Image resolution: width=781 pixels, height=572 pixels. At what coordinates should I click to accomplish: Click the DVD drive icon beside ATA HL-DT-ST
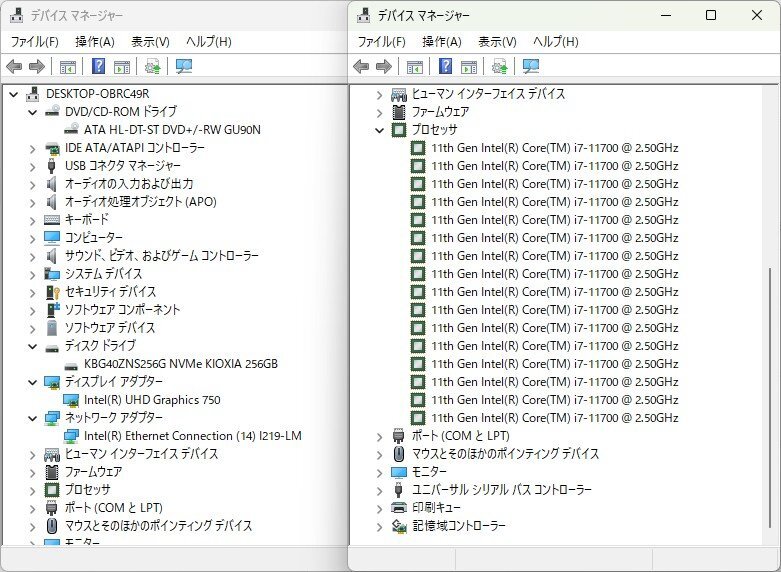click(71, 129)
